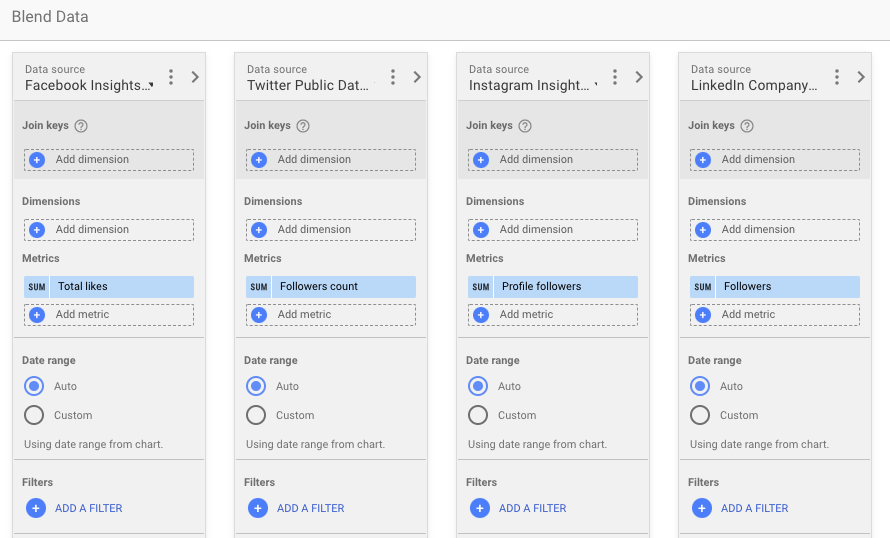This screenshot has width=890, height=538.
Task: Click Add metric plus icon for Facebook Insights
Action: click(x=37, y=315)
